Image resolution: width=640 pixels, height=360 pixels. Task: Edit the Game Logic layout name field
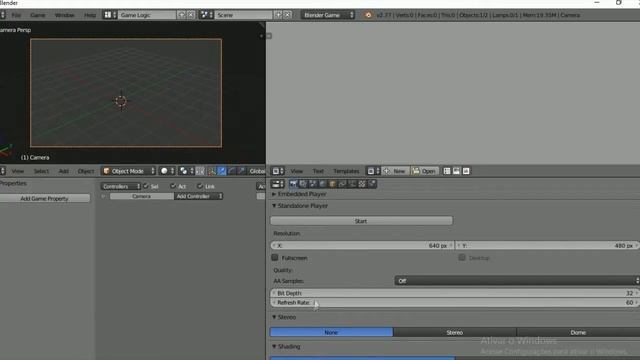(x=147, y=15)
